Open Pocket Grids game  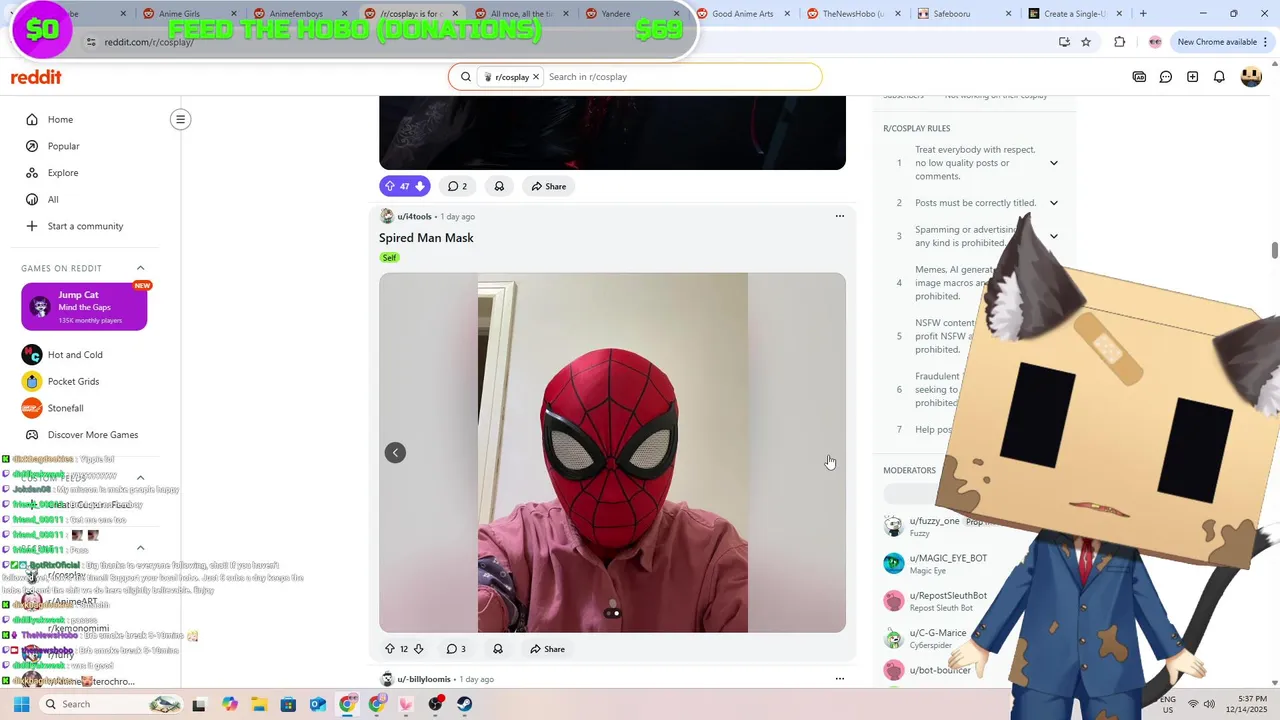(73, 381)
